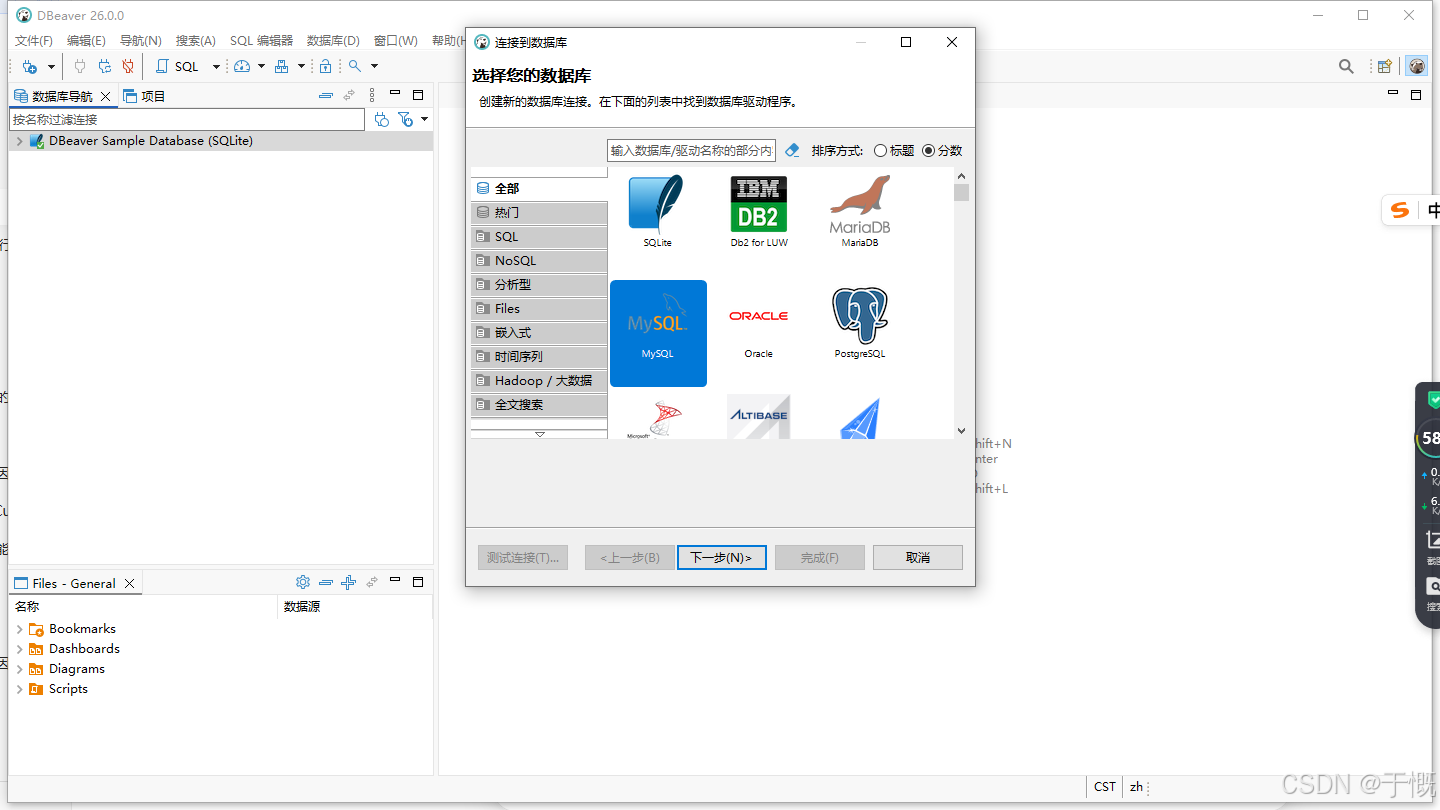Click the lock transaction mode icon
Image resolution: width=1440 pixels, height=810 pixels.
pyautogui.click(x=325, y=66)
